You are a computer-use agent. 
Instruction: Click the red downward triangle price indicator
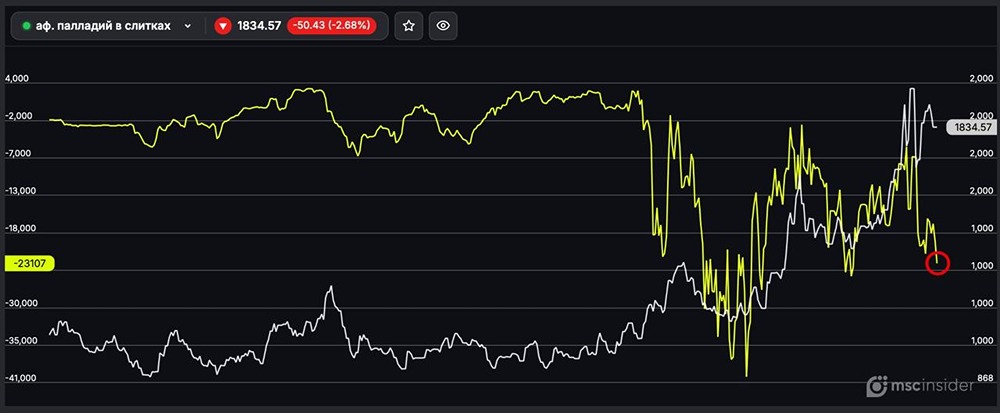coord(223,26)
